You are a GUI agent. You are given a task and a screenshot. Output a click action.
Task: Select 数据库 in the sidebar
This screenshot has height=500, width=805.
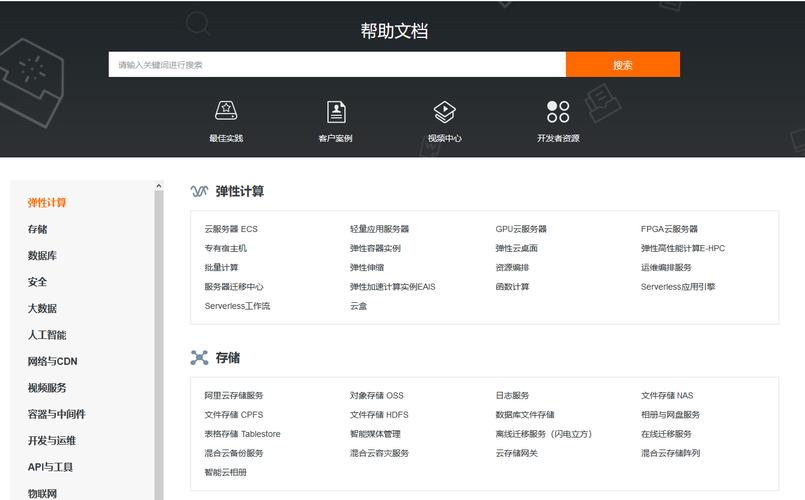[x=42, y=256]
